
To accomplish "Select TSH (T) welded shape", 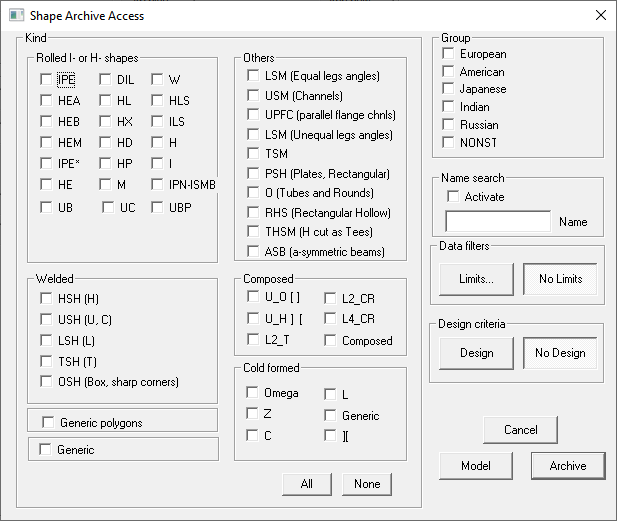I will 46,361.
